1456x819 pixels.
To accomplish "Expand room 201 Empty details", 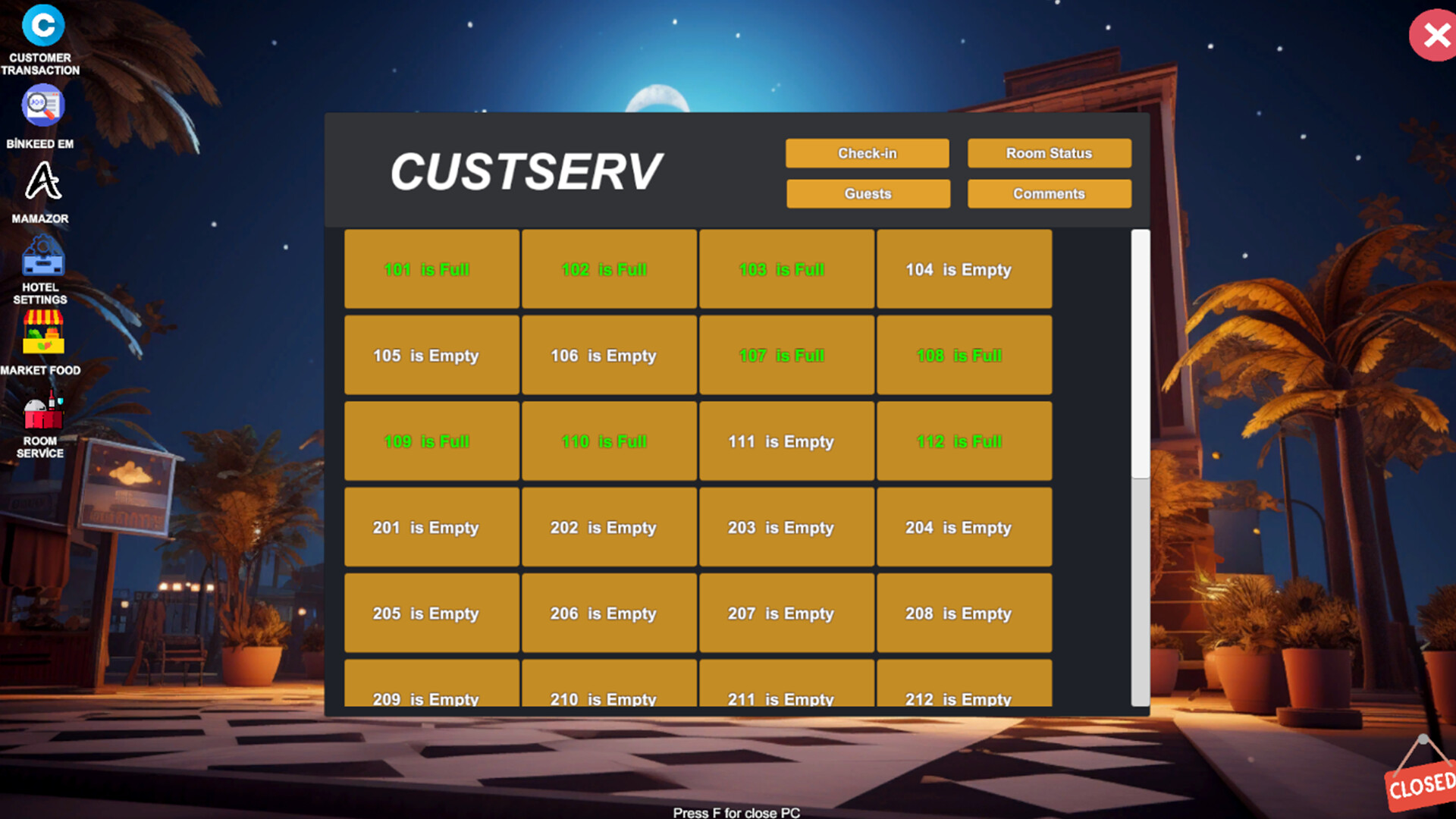I will 426,527.
